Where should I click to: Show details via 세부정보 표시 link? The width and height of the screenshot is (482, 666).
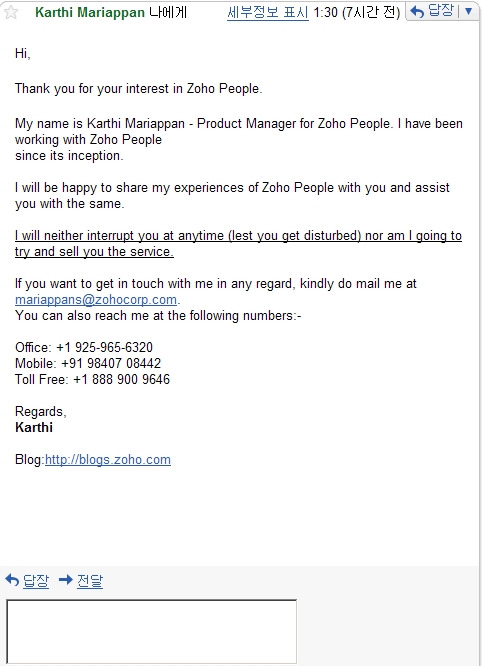[268, 12]
